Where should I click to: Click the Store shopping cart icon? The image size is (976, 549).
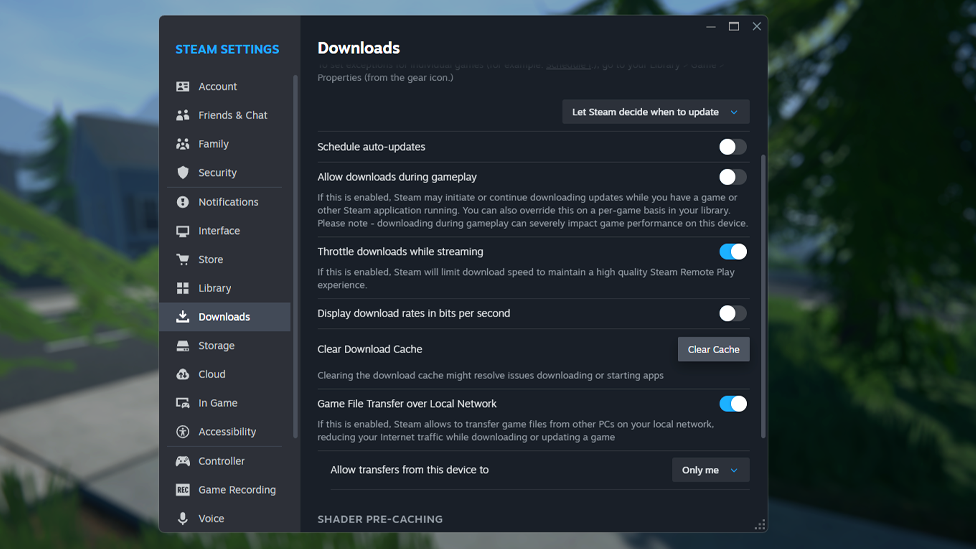coord(182,260)
